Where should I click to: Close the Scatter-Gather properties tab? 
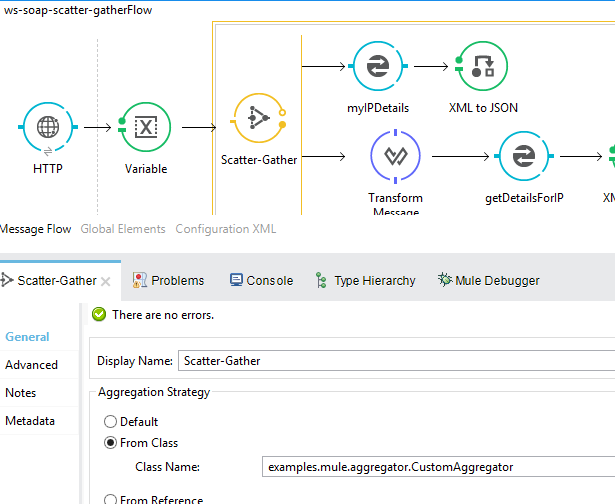pyautogui.click(x=106, y=281)
